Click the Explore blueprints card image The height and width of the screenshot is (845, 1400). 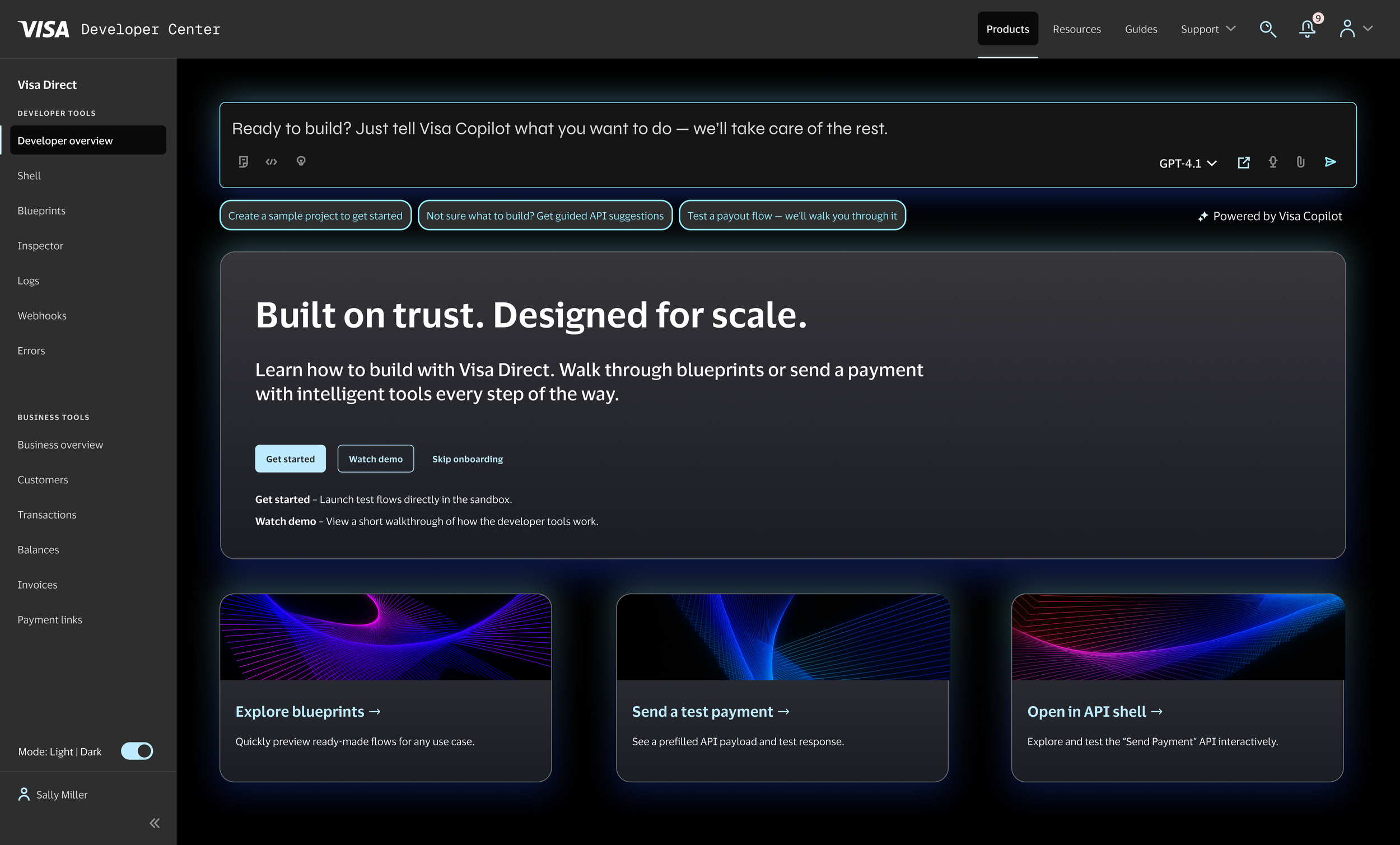[385, 637]
